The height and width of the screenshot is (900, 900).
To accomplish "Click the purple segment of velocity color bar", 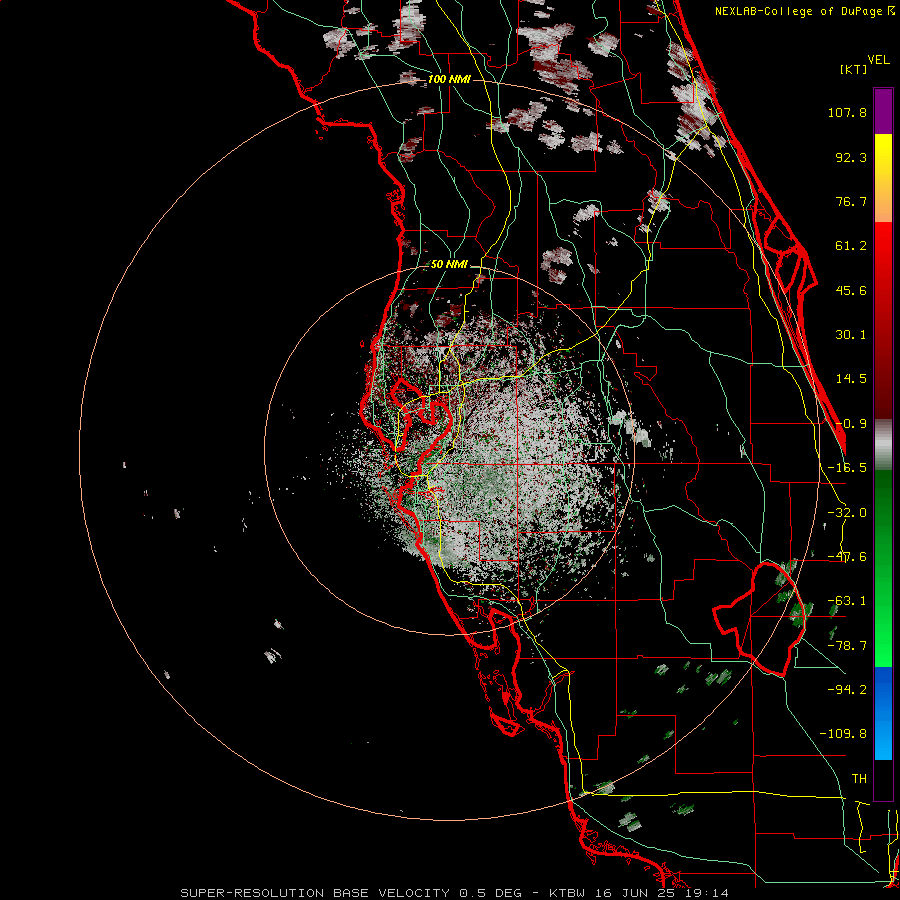I will (883, 111).
